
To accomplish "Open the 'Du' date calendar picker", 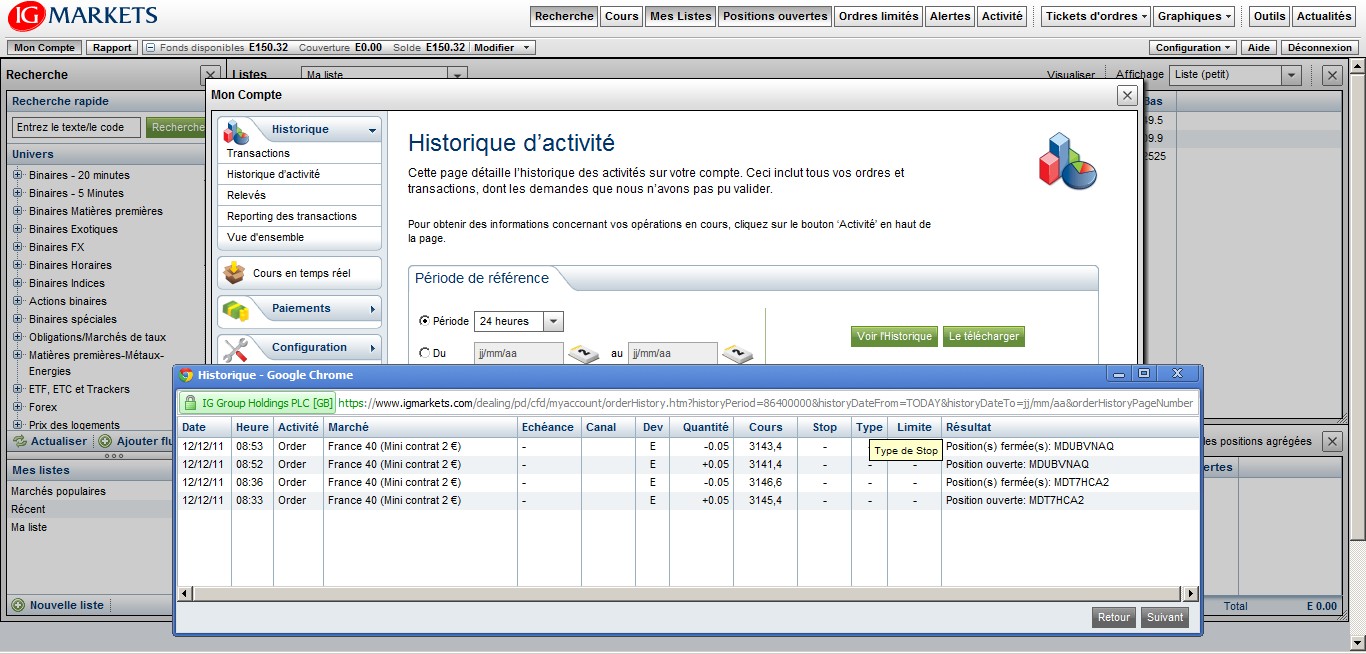I will pyautogui.click(x=583, y=353).
